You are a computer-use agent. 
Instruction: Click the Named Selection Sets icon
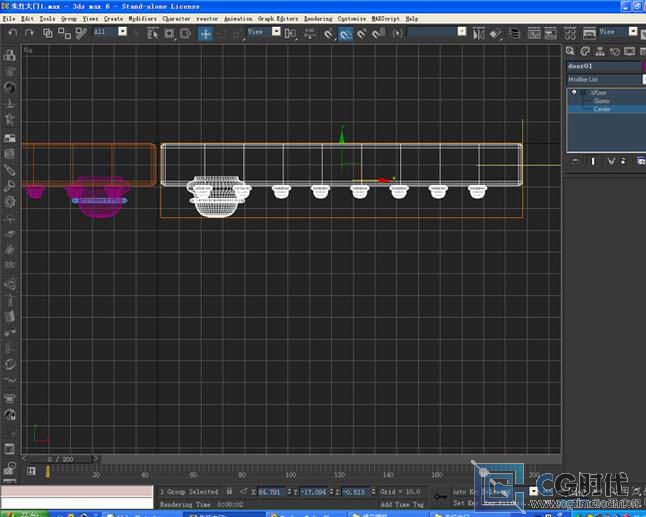coord(397,33)
